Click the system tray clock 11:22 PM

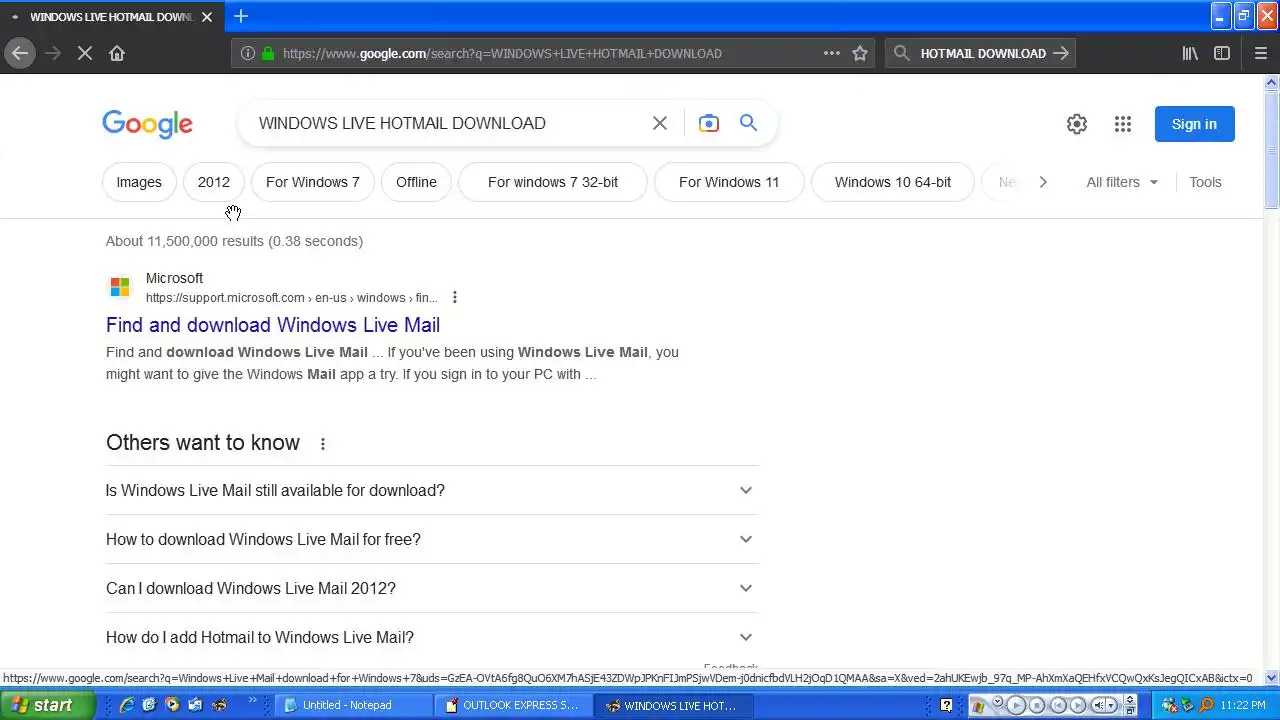tap(1242, 705)
